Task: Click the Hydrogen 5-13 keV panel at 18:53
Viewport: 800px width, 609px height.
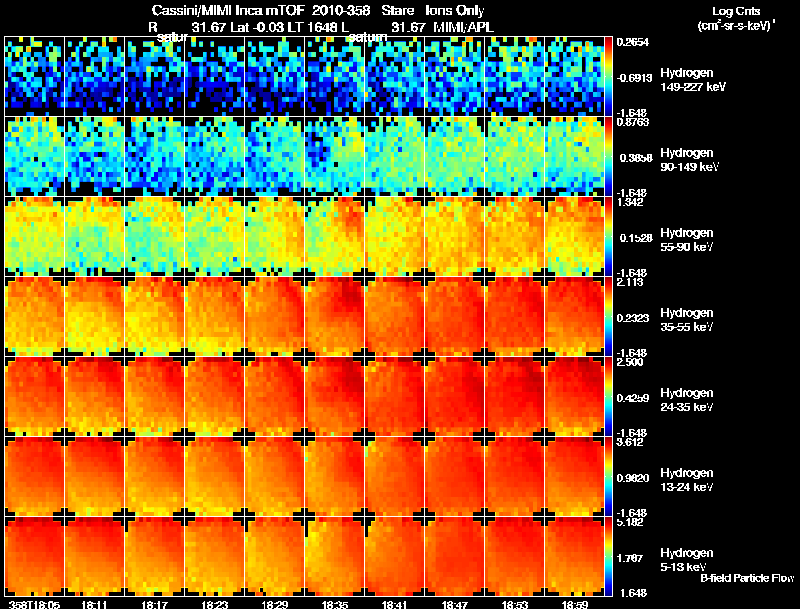Action: (x=515, y=556)
